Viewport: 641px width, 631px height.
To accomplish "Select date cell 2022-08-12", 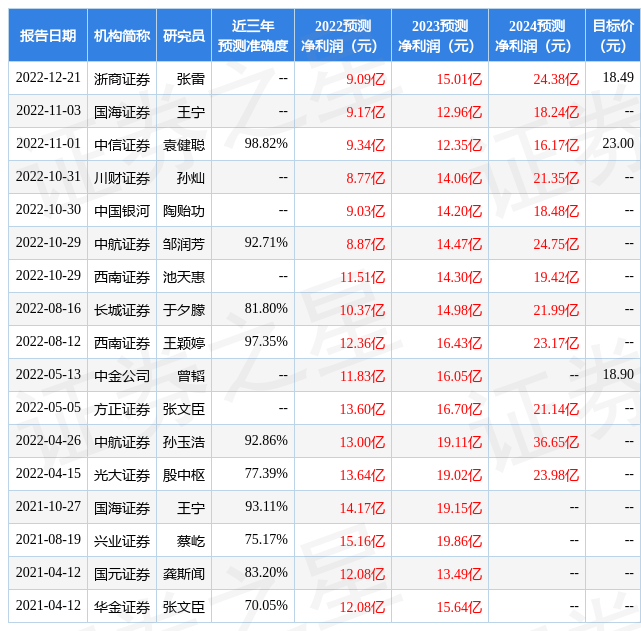I will 48,342.
